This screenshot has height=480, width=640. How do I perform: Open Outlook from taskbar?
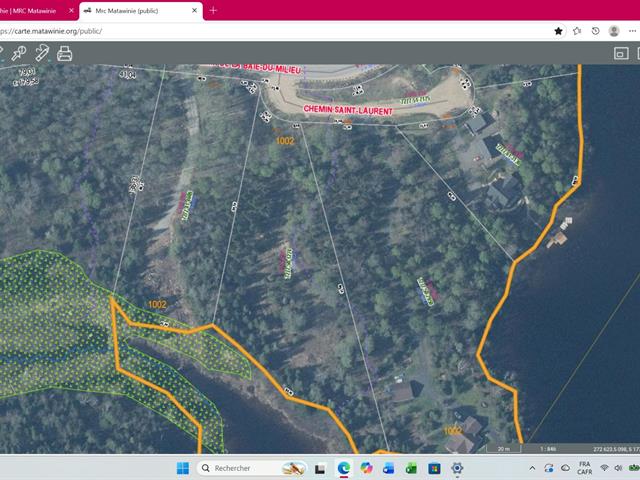click(x=389, y=468)
